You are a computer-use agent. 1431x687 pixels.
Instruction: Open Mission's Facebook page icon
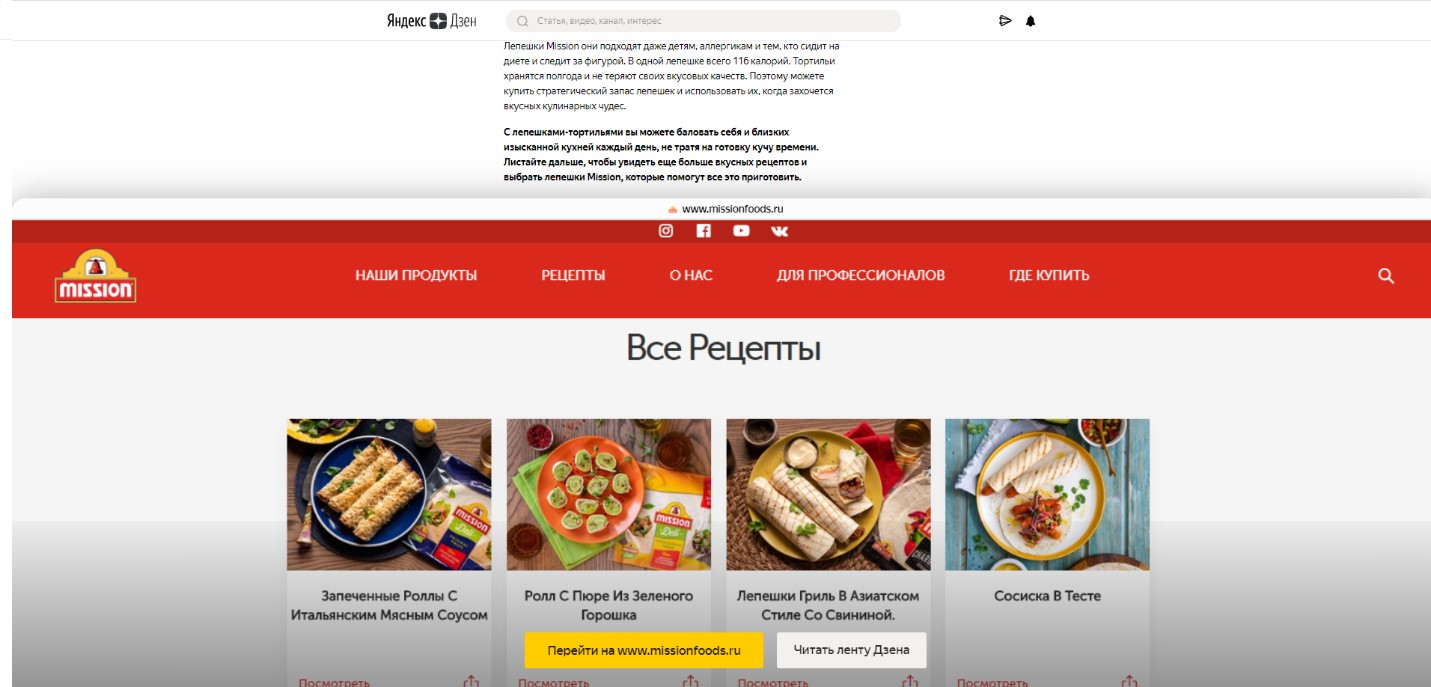(x=703, y=231)
